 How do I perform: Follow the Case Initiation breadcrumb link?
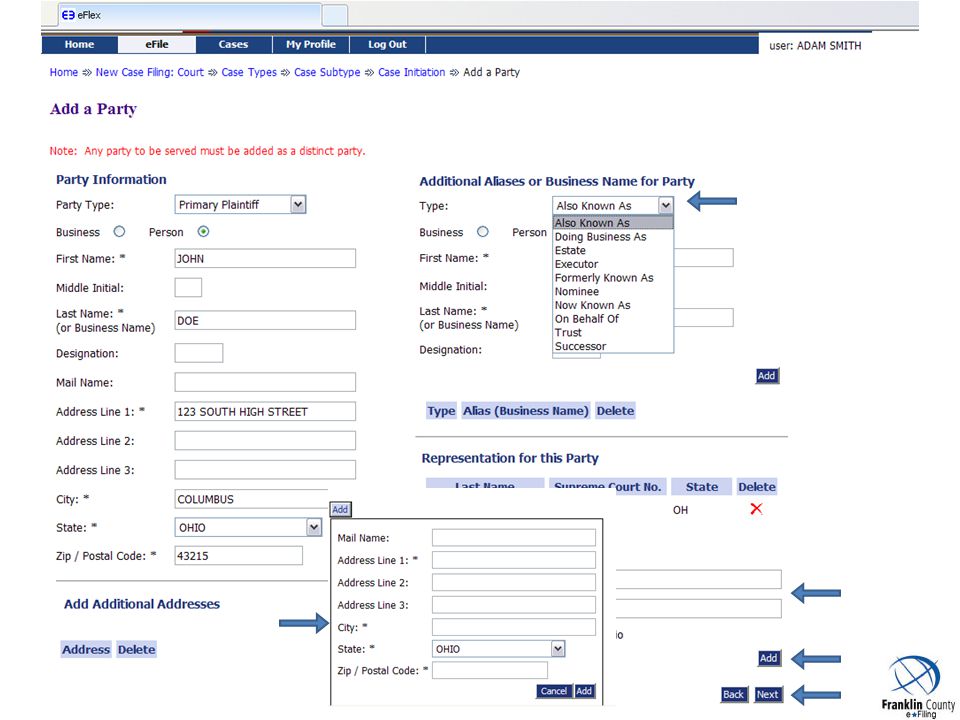(411, 72)
